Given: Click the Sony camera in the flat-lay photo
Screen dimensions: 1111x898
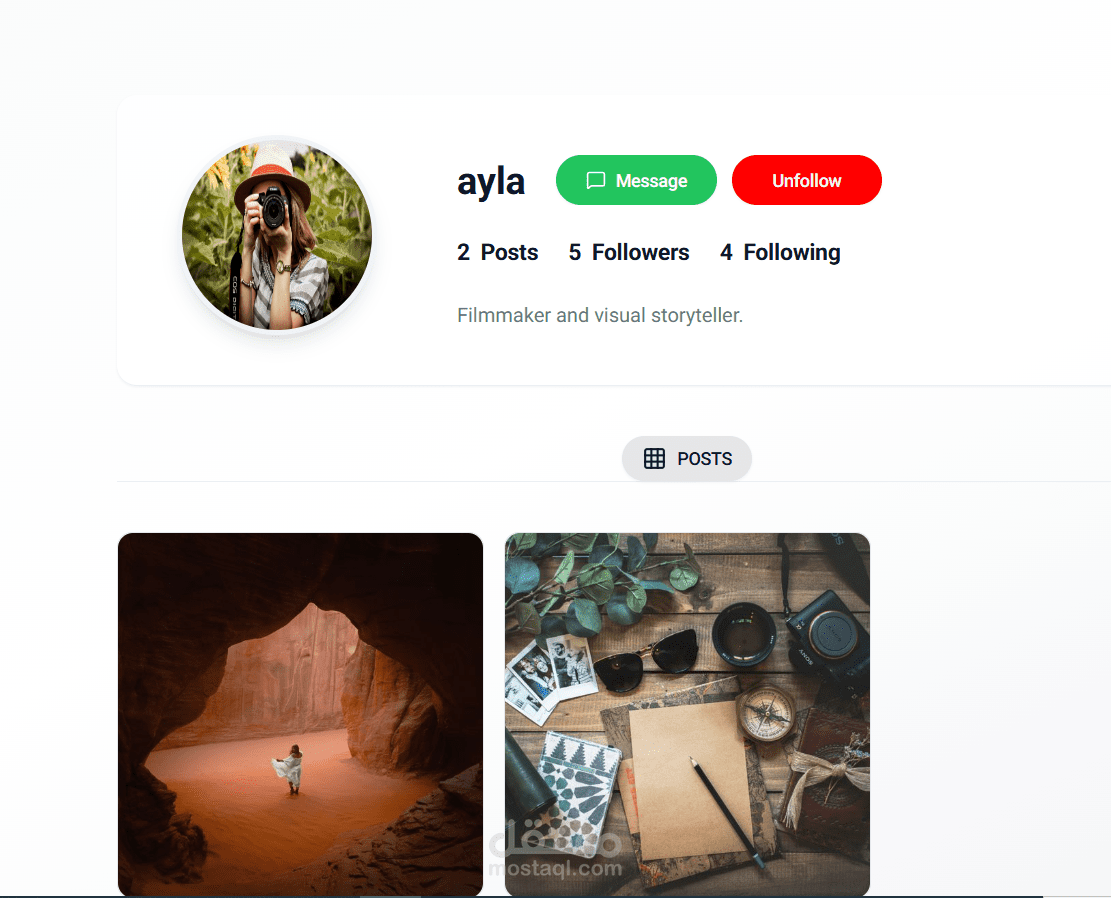Looking at the screenshot, I should (x=826, y=636).
